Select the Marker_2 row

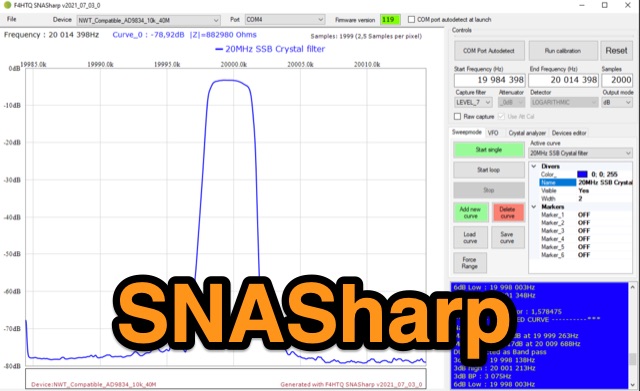point(585,223)
